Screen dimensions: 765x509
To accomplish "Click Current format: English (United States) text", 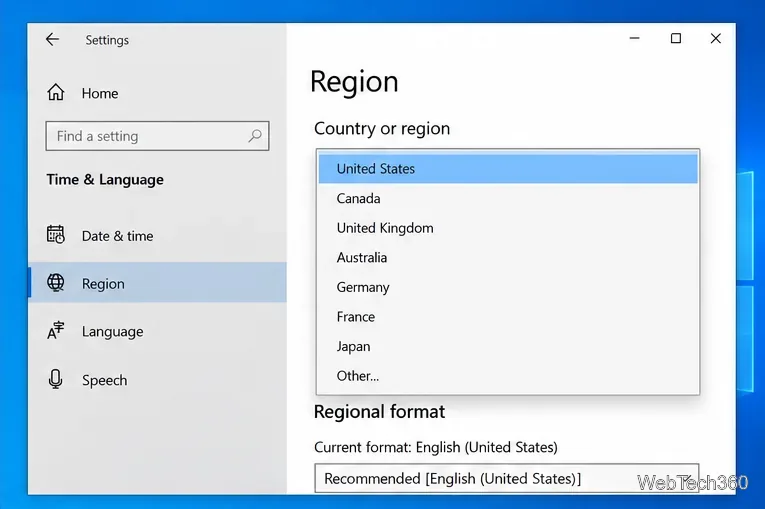I will pos(436,447).
